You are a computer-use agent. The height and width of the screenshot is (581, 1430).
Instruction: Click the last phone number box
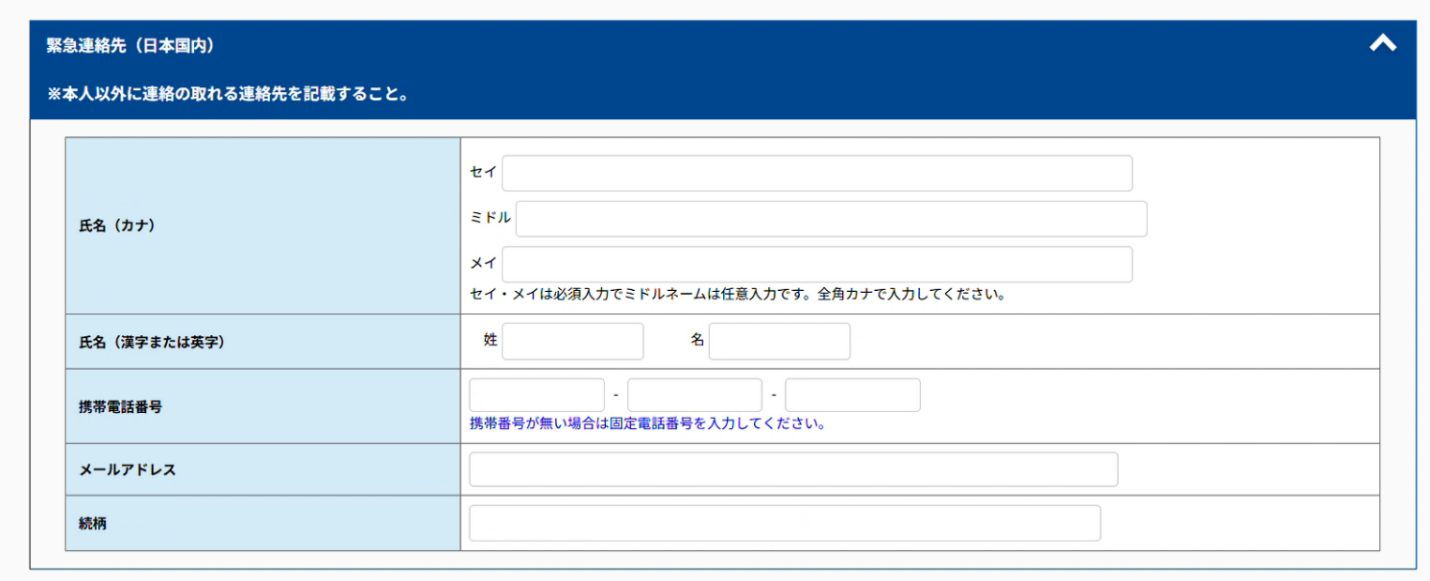point(852,395)
